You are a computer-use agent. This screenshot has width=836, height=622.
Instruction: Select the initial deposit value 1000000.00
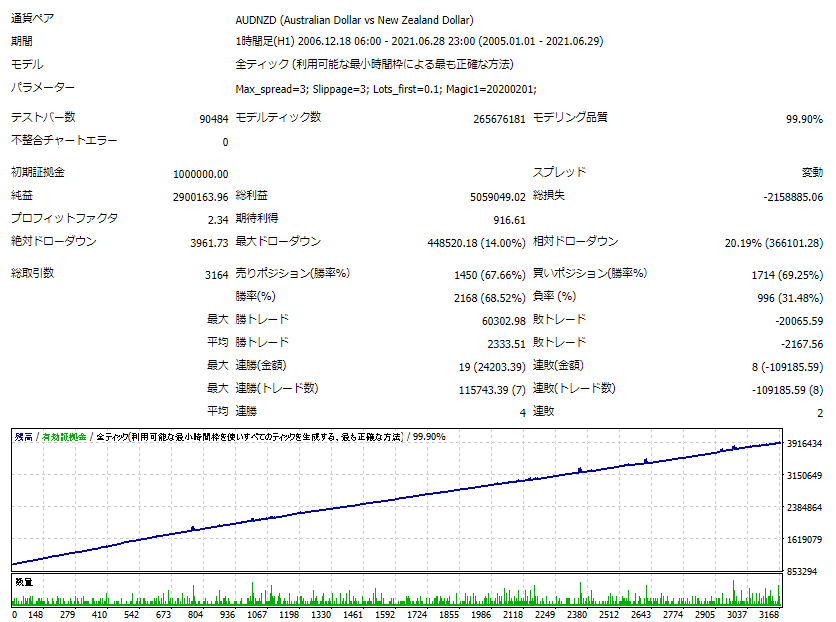(x=200, y=174)
